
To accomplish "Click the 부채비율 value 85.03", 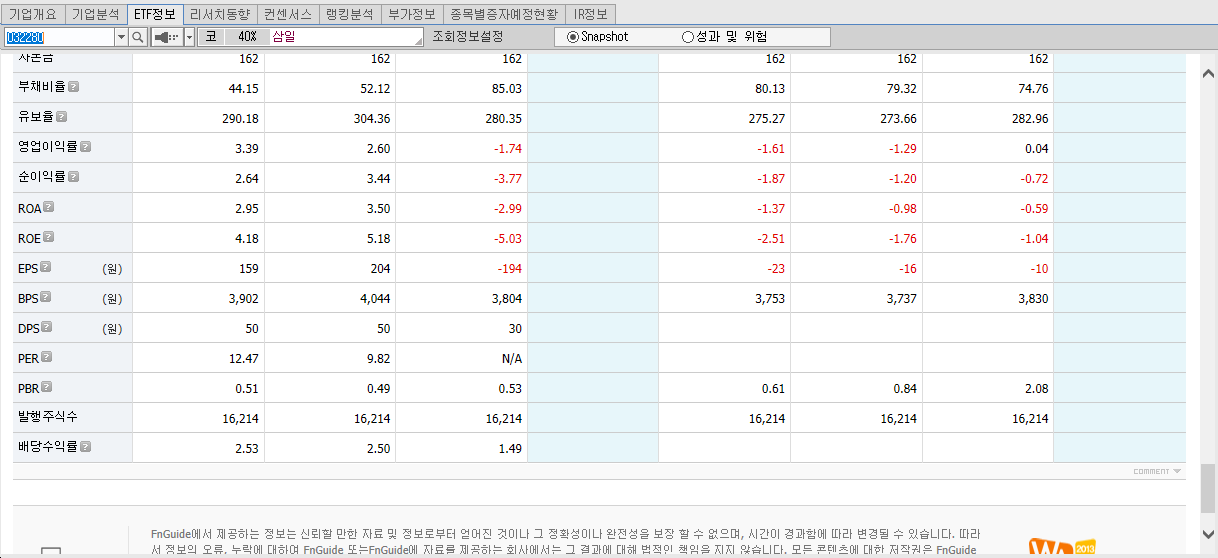I will point(507,89).
